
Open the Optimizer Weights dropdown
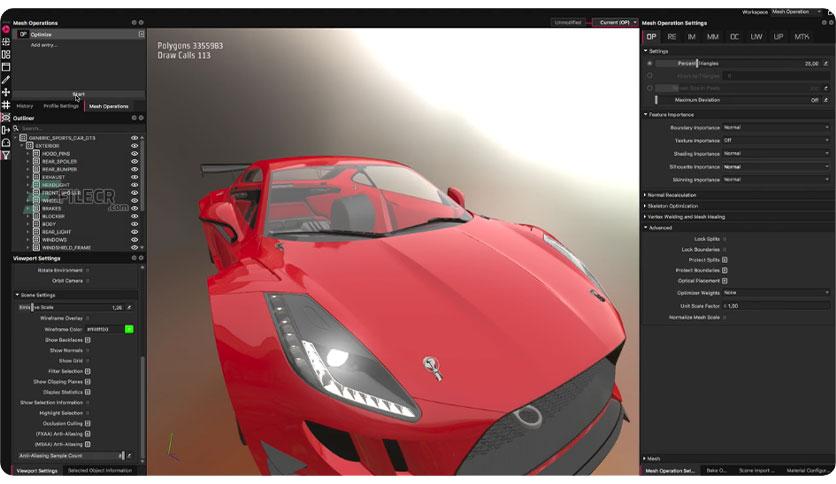pyautogui.click(x=776, y=293)
